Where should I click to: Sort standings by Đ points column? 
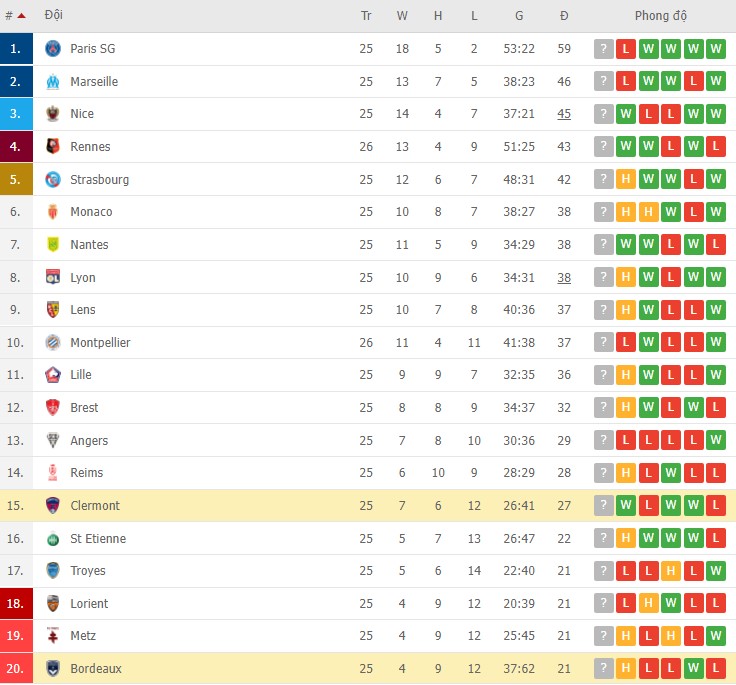pos(564,16)
